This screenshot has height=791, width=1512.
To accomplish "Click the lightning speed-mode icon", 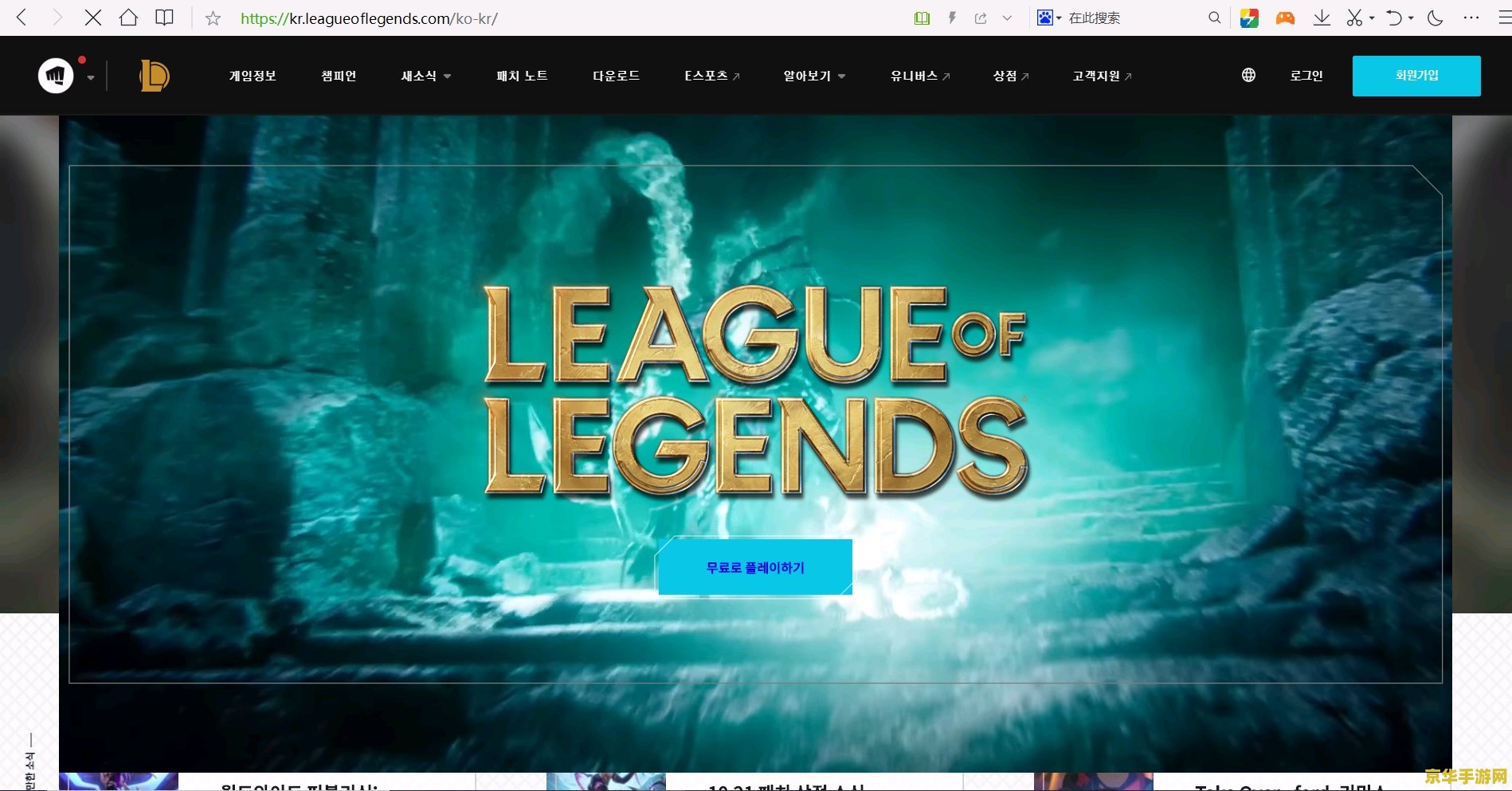I will 952,18.
